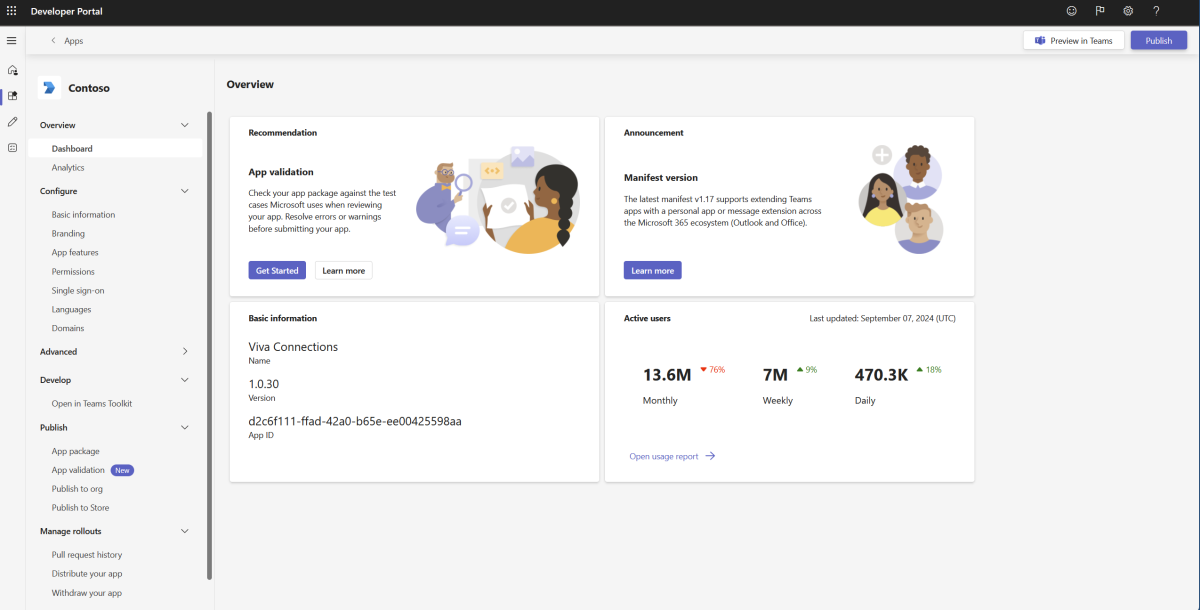
Task: Open usage report link
Action: [664, 456]
